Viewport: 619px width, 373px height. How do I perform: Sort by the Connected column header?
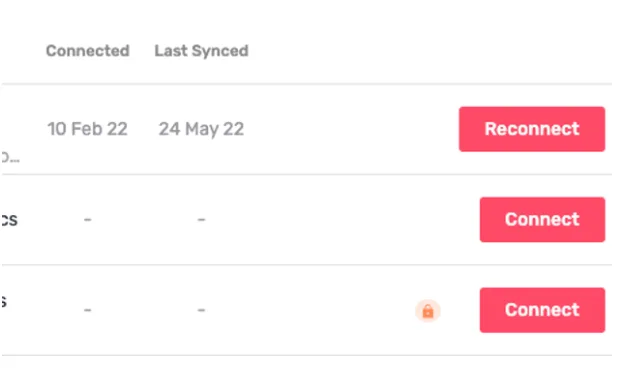click(88, 51)
